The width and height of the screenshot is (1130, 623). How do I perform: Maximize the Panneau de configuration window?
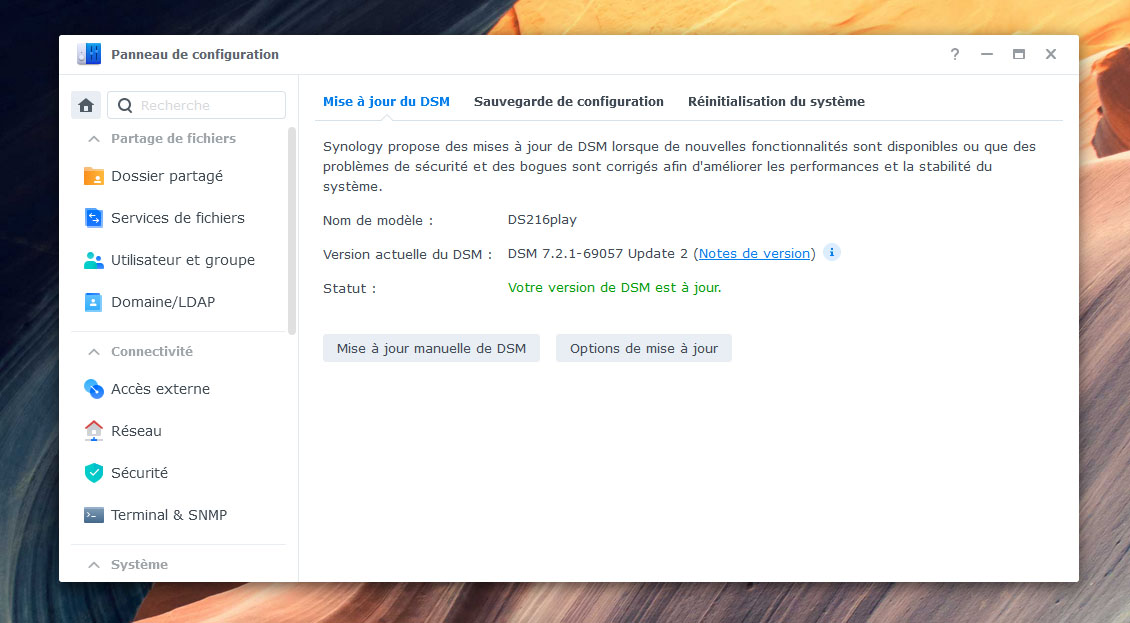[x=1019, y=54]
